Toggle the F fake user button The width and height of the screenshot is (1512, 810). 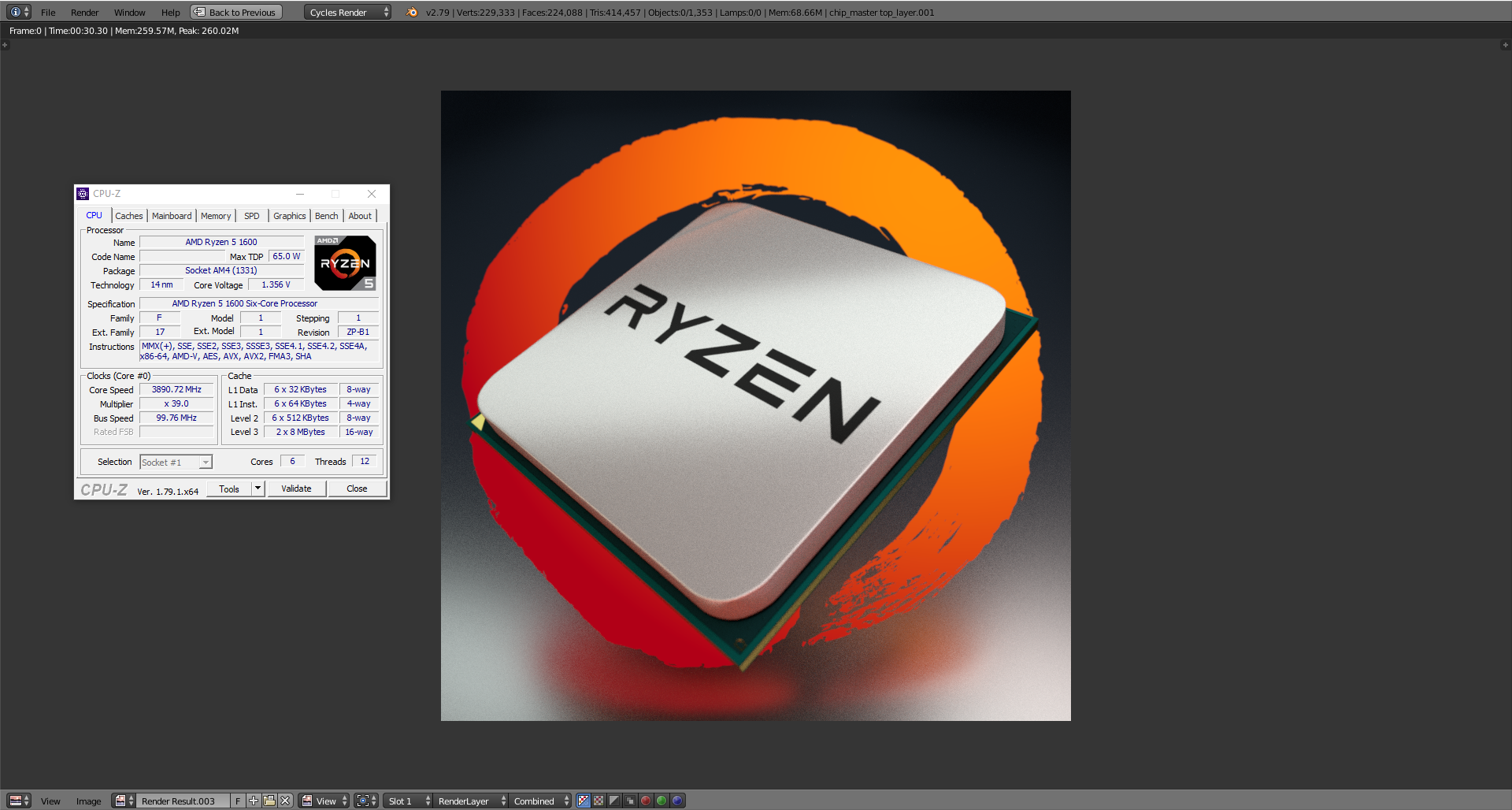tap(238, 801)
